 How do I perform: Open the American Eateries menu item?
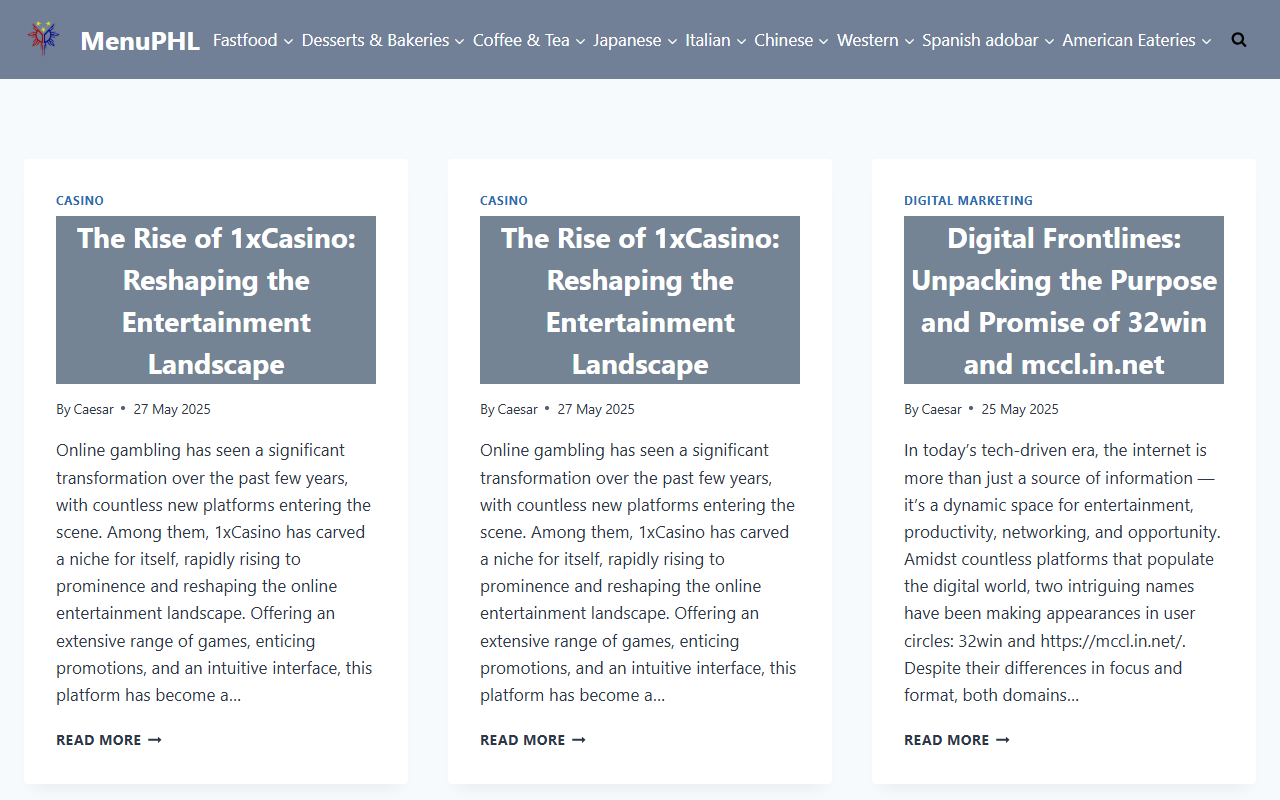click(x=1129, y=40)
